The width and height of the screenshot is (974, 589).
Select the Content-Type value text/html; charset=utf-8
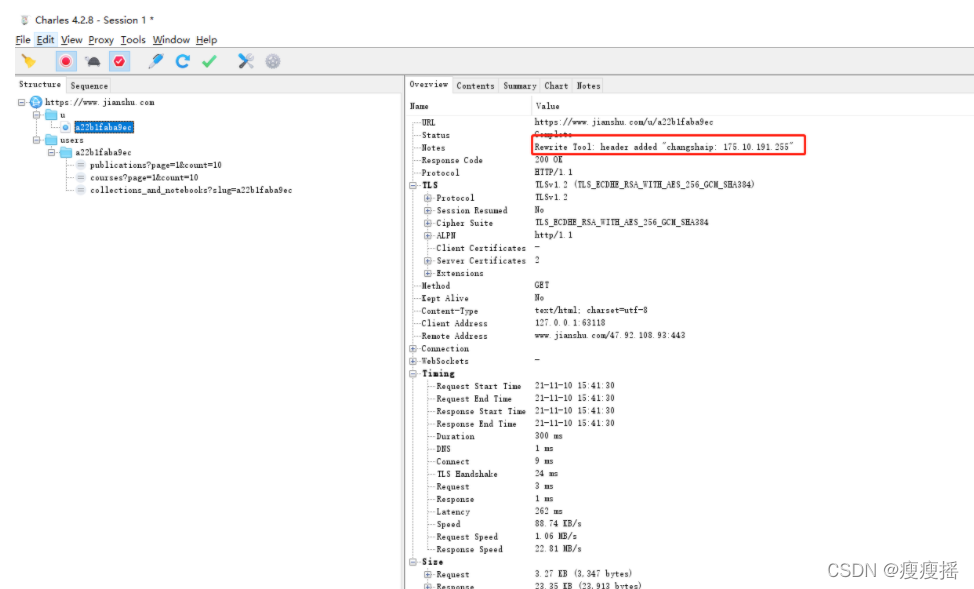(591, 310)
